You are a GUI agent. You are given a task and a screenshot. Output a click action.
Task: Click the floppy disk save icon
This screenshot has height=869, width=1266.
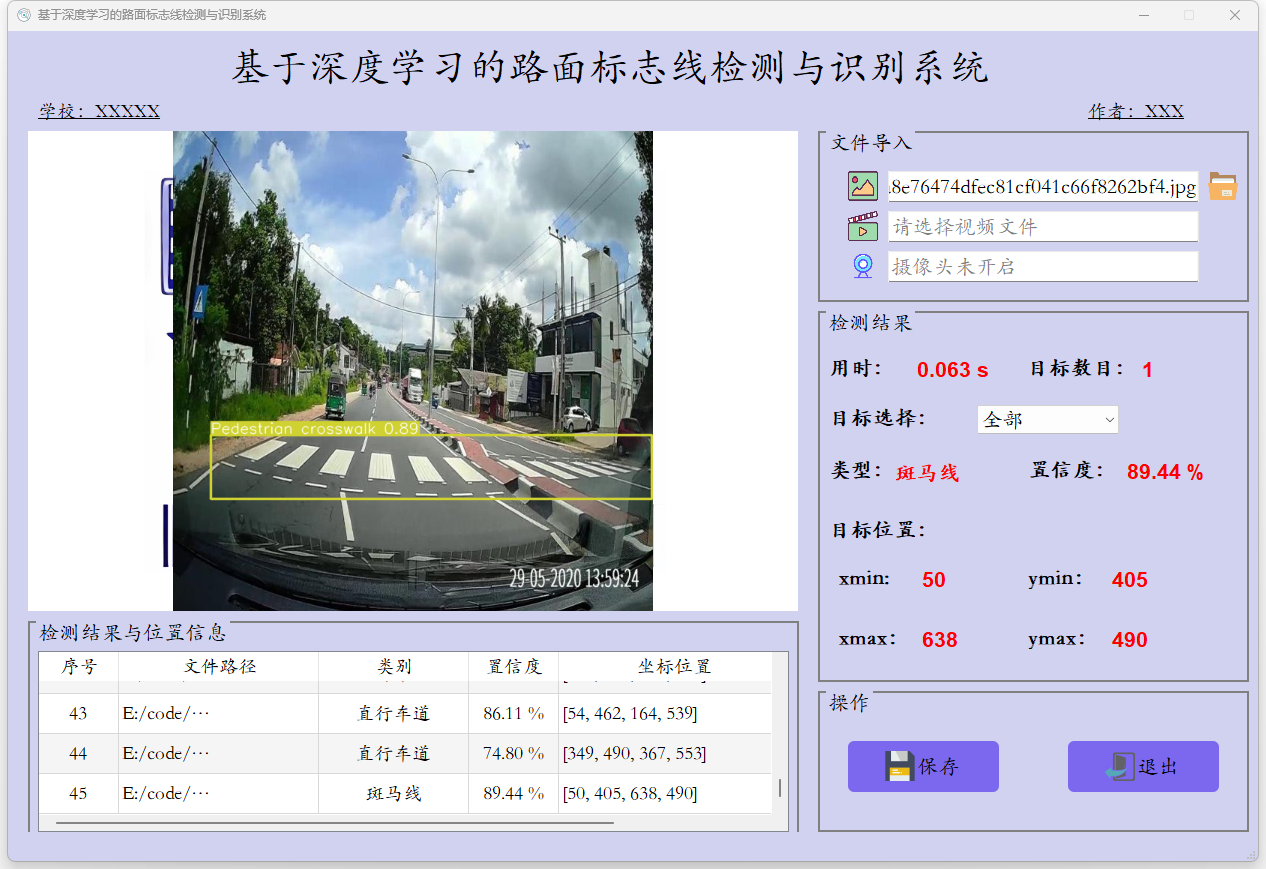point(900,766)
